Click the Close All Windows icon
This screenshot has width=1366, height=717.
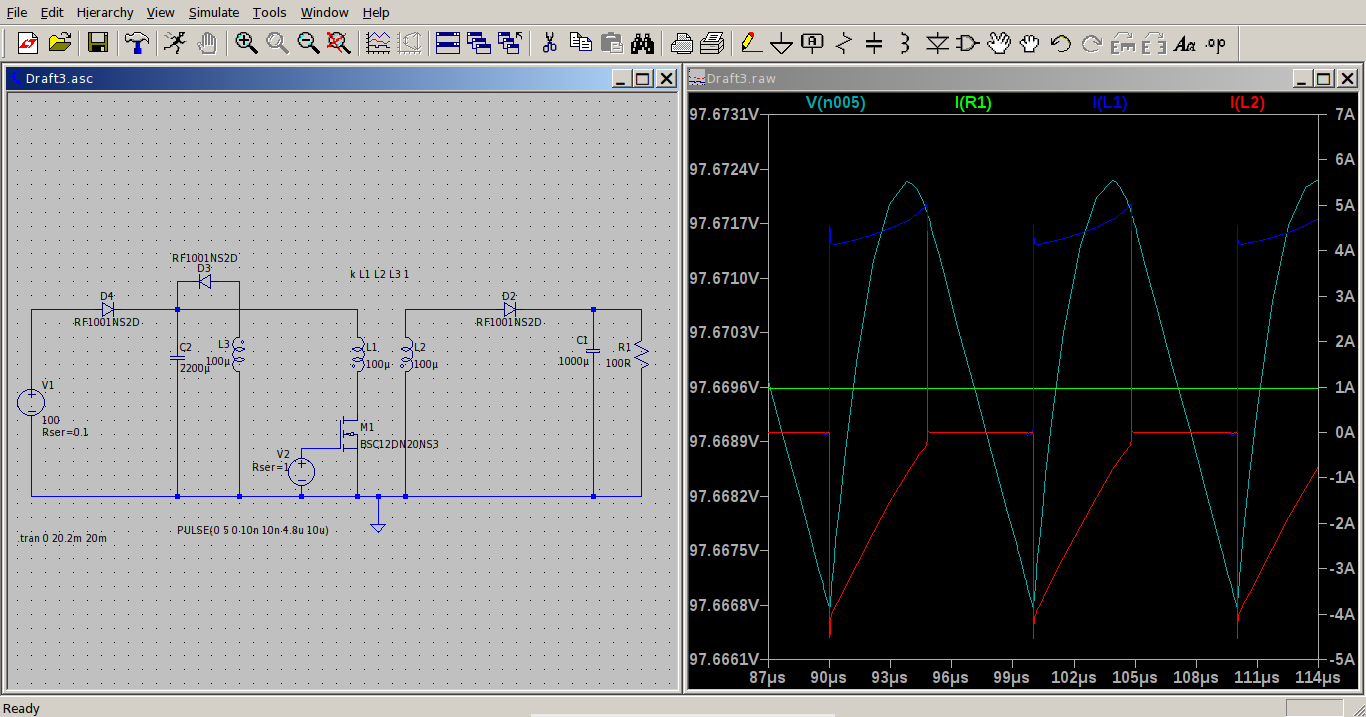510,42
